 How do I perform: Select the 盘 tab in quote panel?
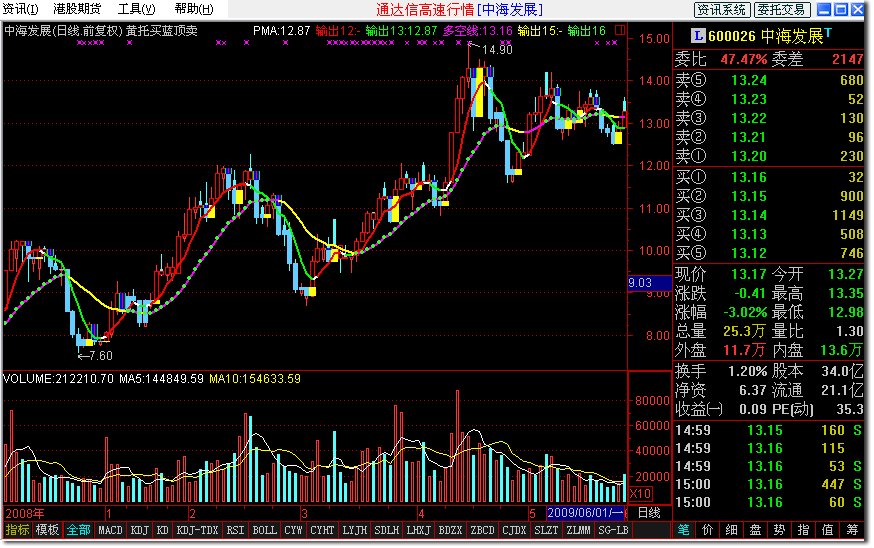755,530
